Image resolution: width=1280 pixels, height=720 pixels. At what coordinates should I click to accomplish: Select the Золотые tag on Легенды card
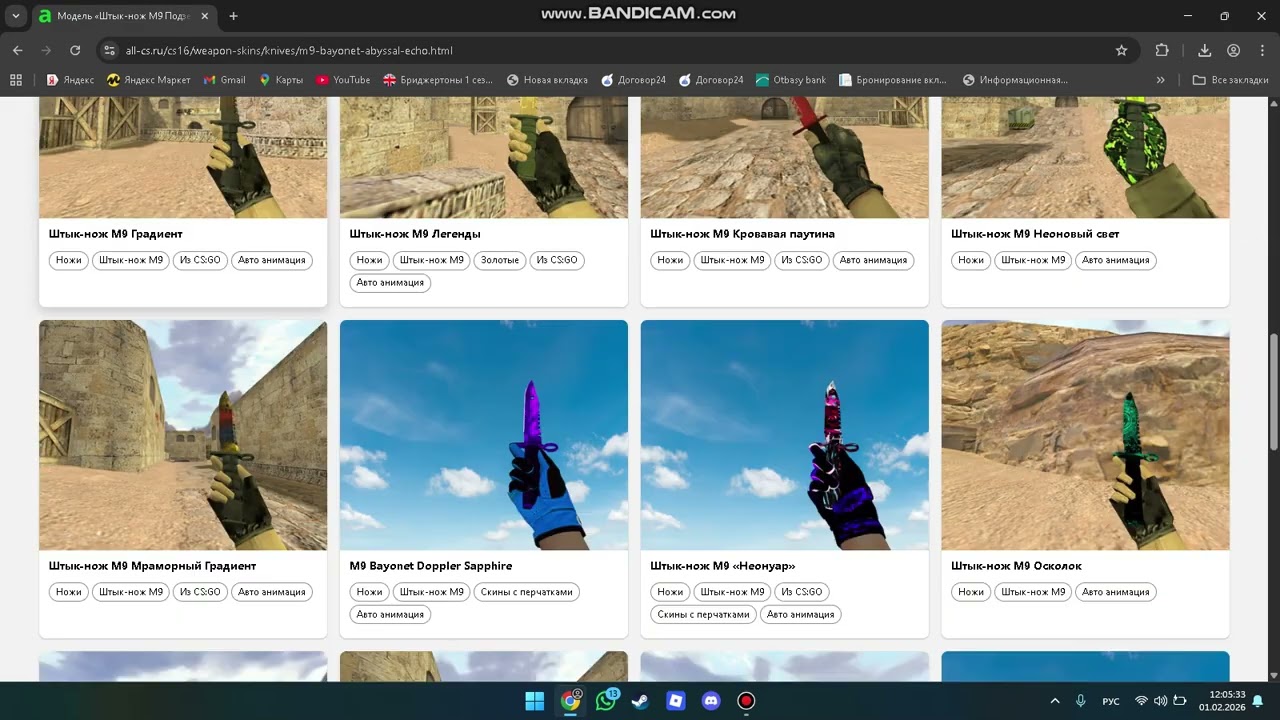click(500, 260)
